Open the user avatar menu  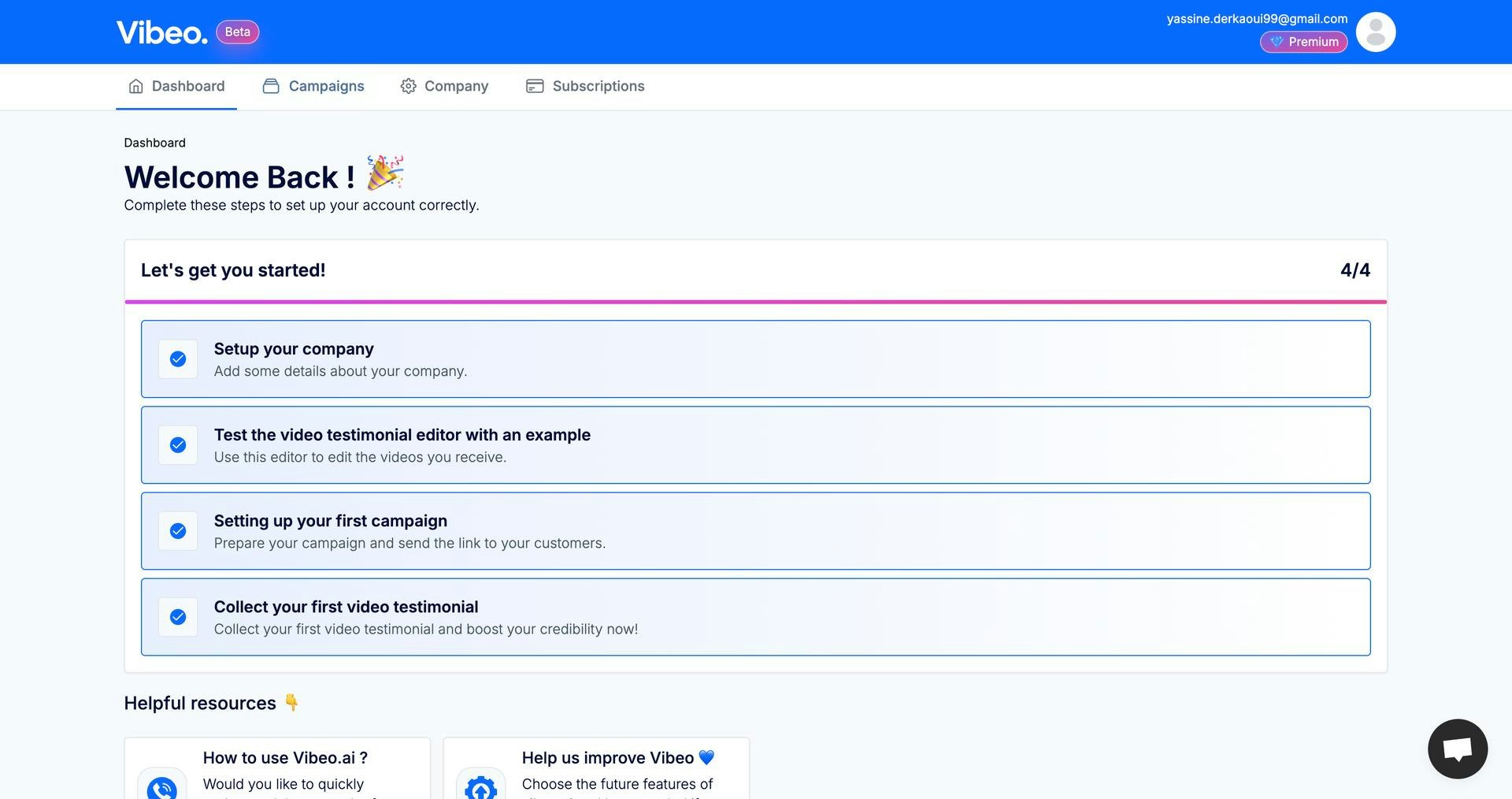(x=1376, y=32)
